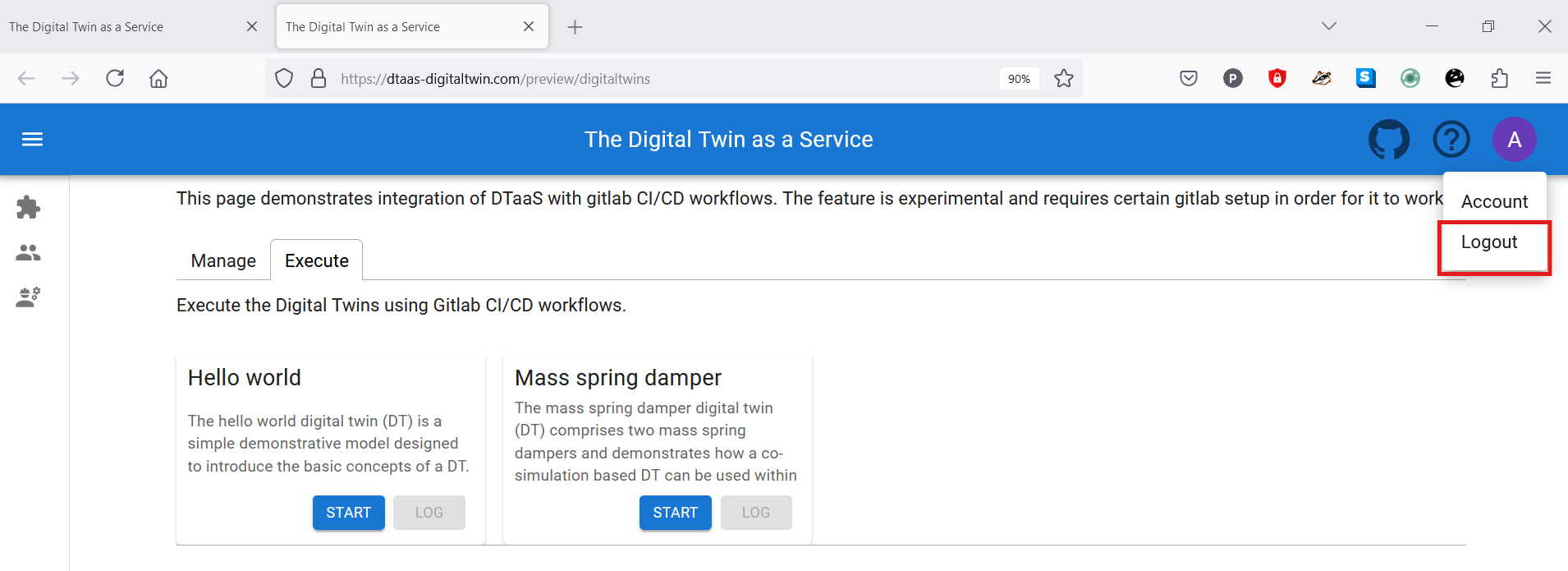Click the URL address bar
This screenshot has height=571, width=1568.
pos(657,79)
